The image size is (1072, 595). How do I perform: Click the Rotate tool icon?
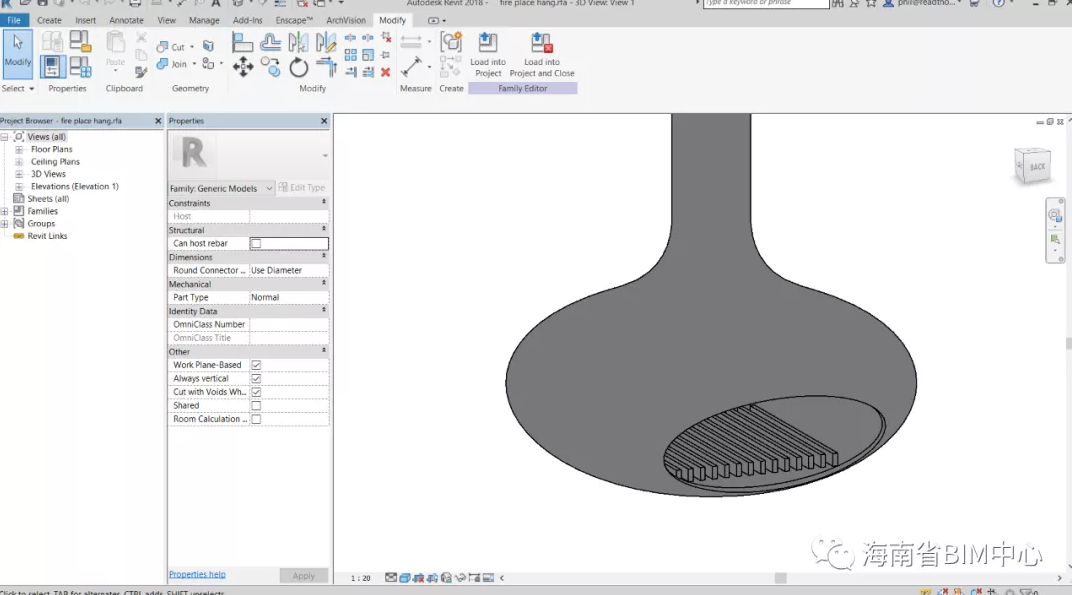pos(299,67)
